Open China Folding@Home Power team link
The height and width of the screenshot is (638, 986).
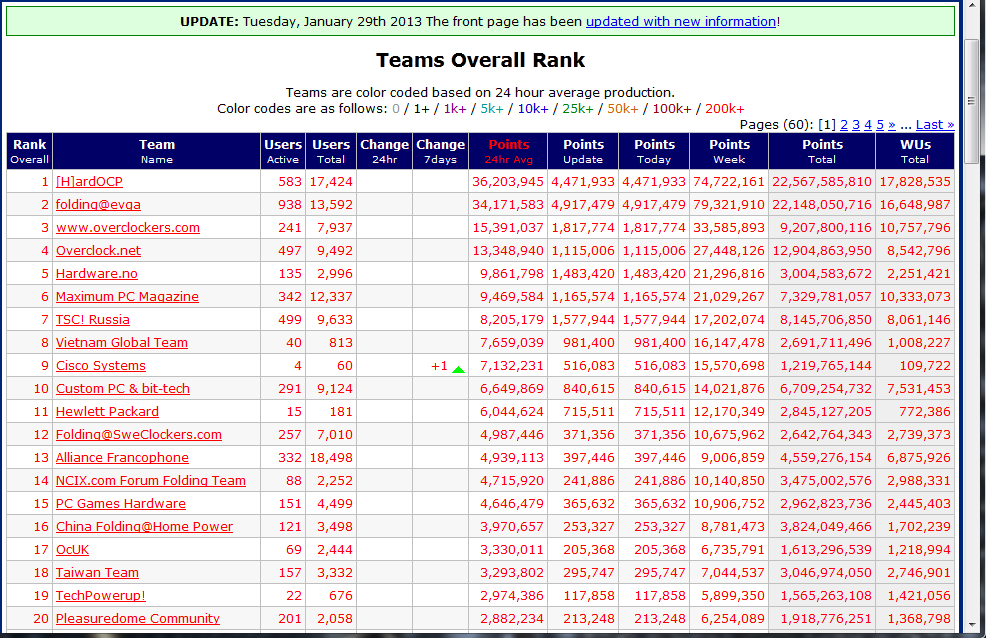(x=145, y=527)
